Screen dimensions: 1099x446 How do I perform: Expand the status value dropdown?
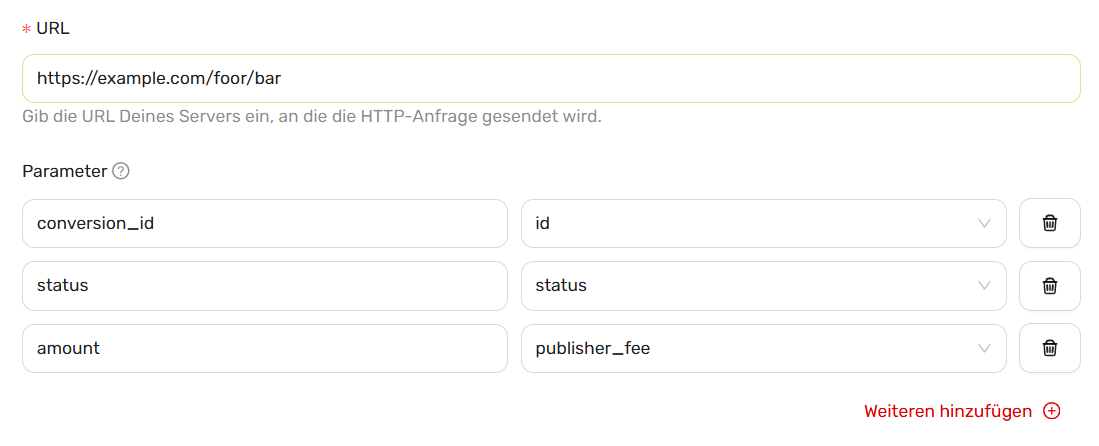pyautogui.click(x=764, y=285)
